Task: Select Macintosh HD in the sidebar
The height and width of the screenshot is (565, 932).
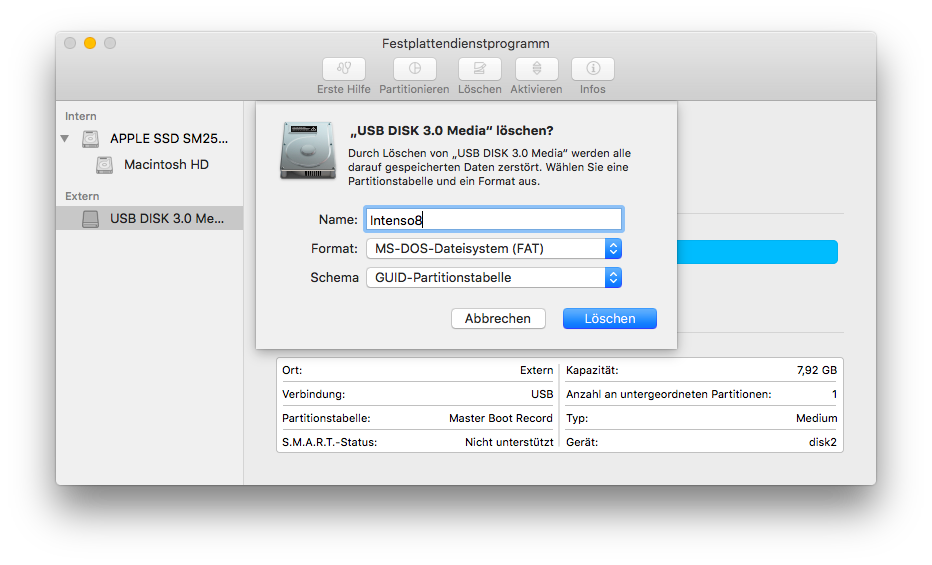Action: pos(166,165)
